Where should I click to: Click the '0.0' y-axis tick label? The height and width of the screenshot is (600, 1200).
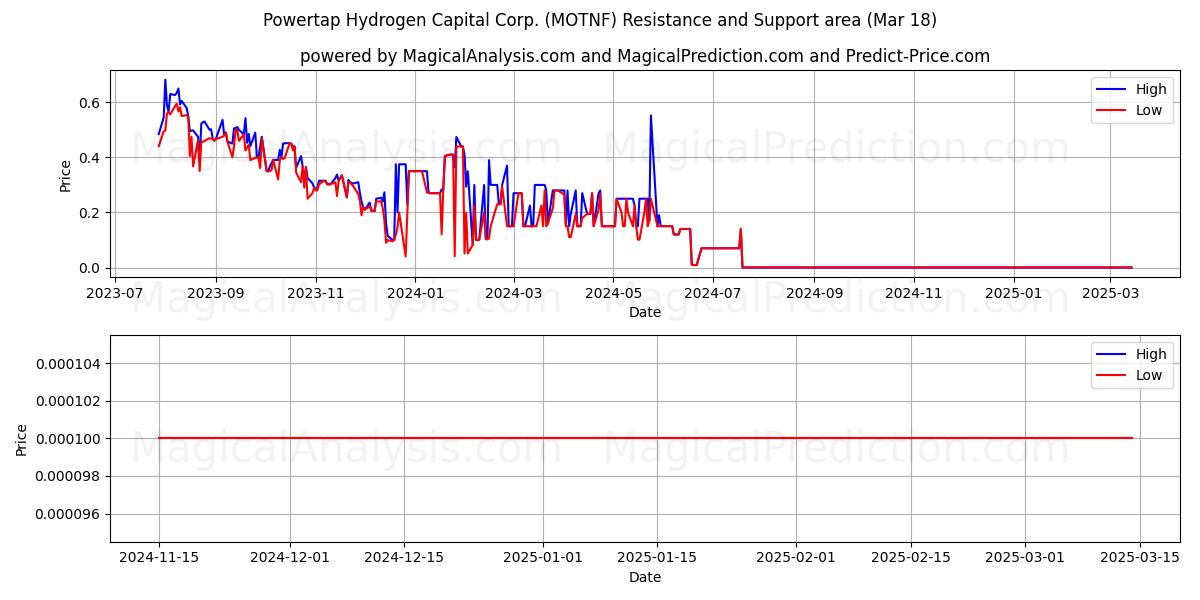[92, 268]
